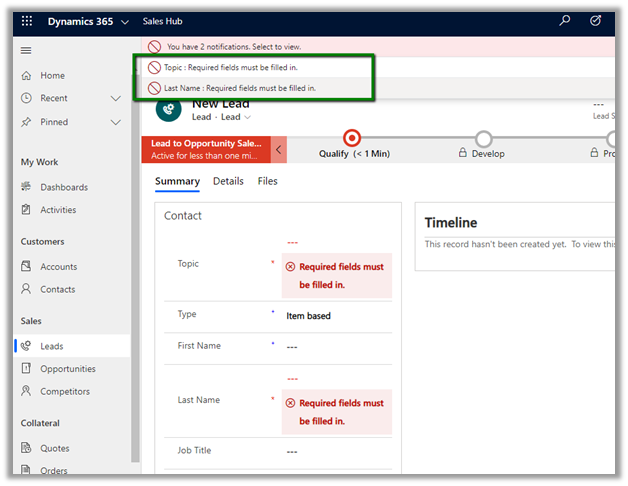Click the Qualify stage circle

click(351, 139)
